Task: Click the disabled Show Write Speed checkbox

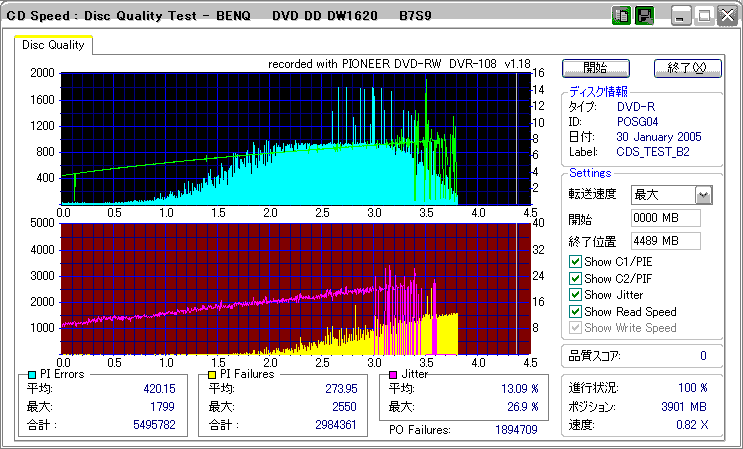Action: click(x=575, y=328)
